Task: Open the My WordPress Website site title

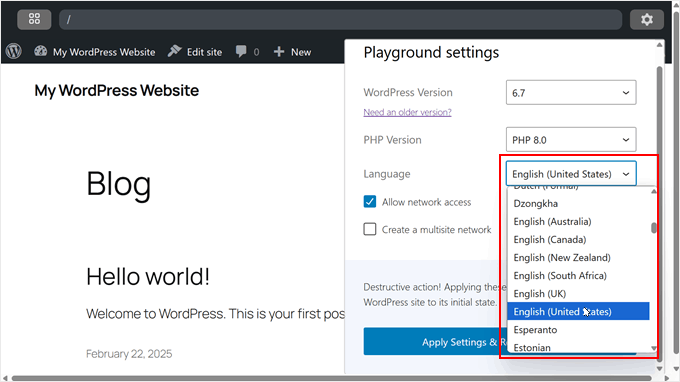Action: tap(117, 91)
